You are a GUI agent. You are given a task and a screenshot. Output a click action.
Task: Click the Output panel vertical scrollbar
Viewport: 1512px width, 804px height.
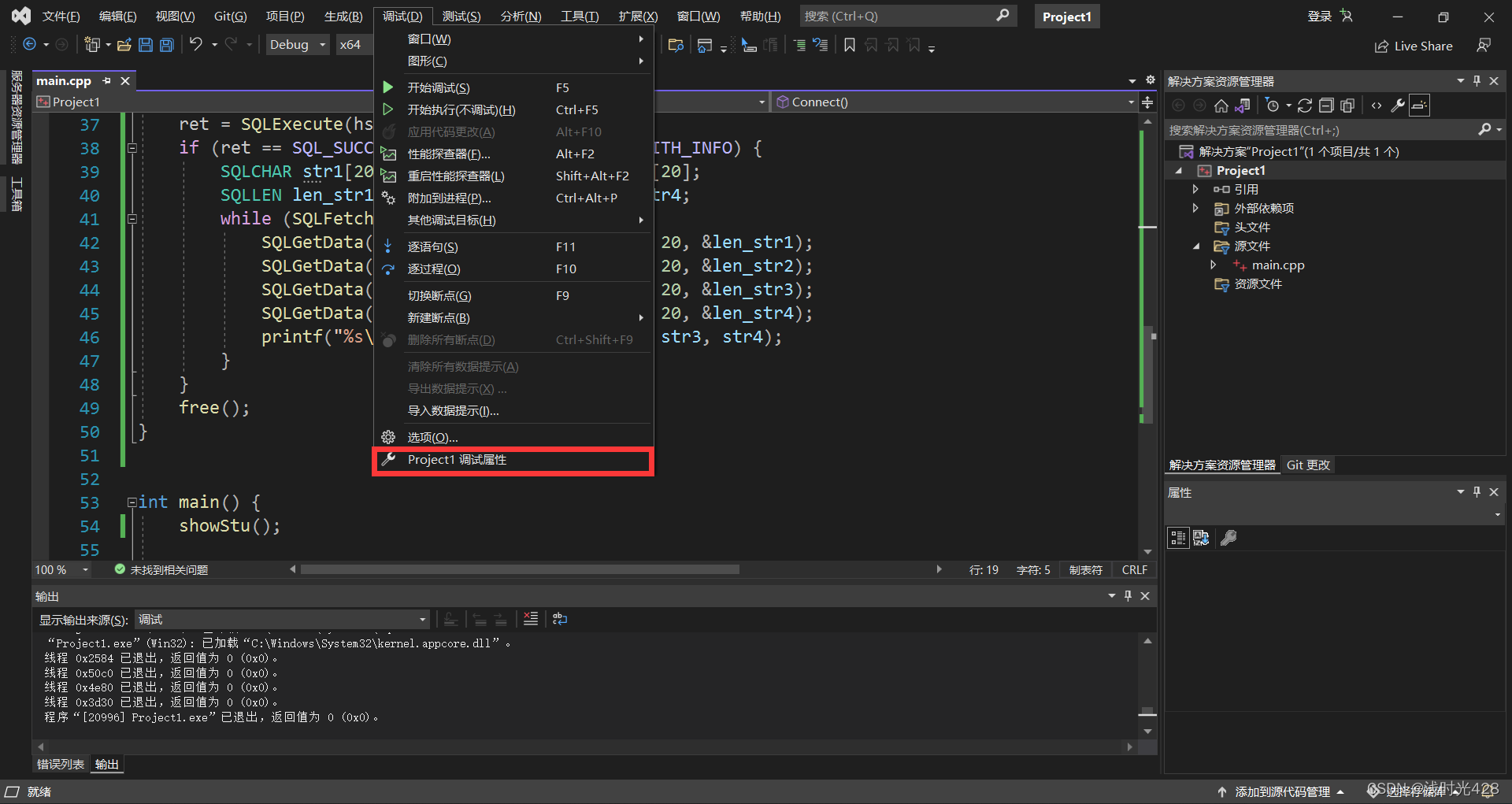[1148, 686]
